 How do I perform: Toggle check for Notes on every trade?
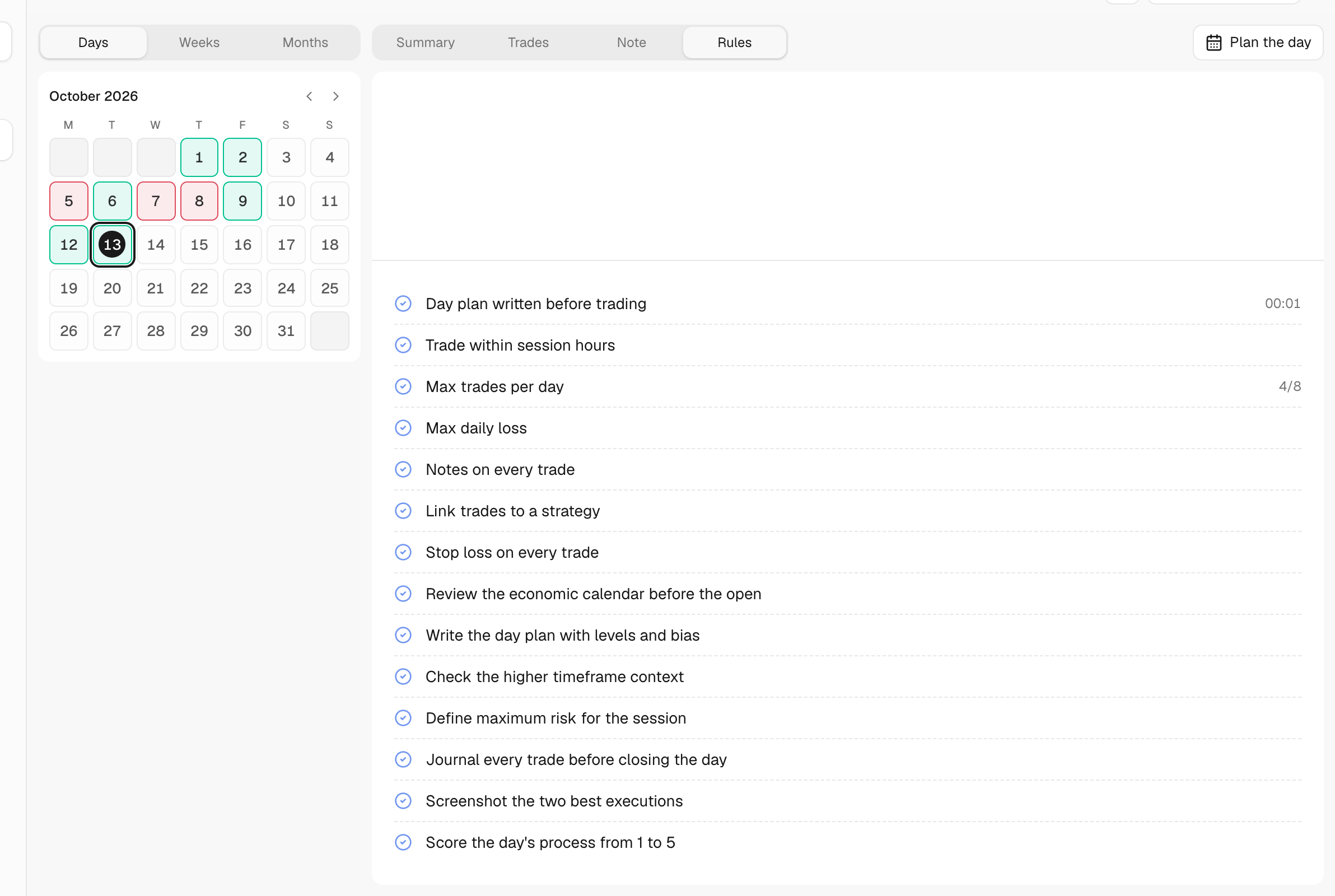(403, 469)
